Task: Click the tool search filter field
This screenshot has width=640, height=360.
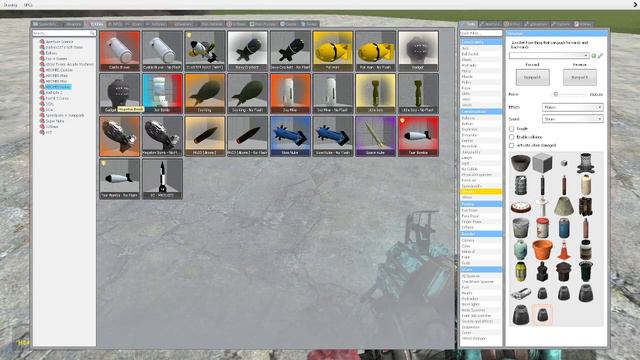Action: pos(481,33)
